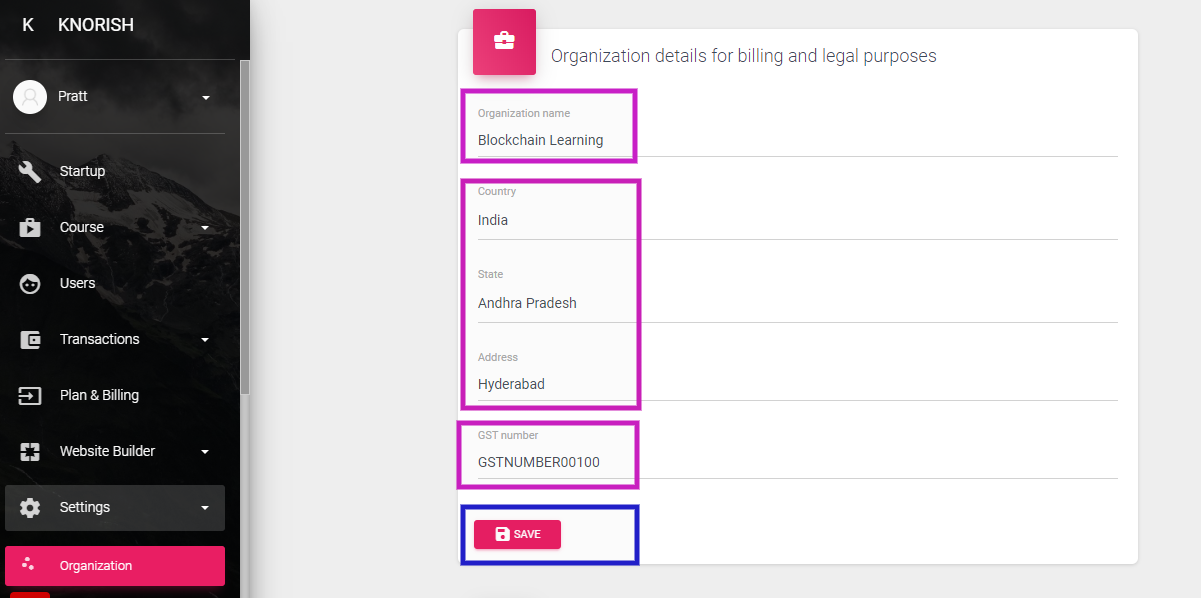1201x598 pixels.
Task: Click the Transactions wallet icon
Action: point(30,339)
